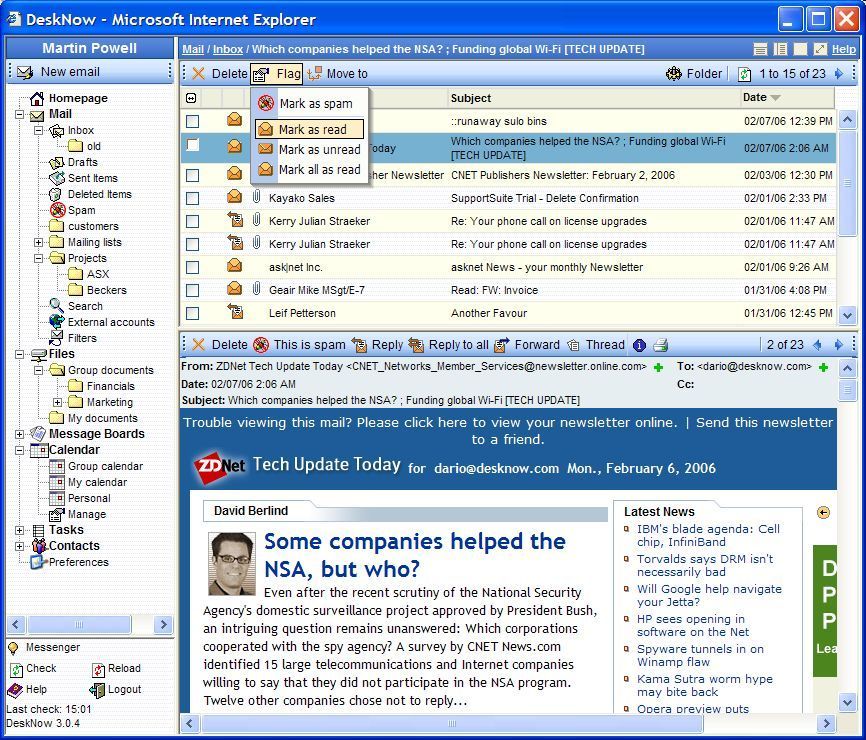This screenshot has width=866, height=740.
Task: Click the message info icon
Action: [639, 344]
